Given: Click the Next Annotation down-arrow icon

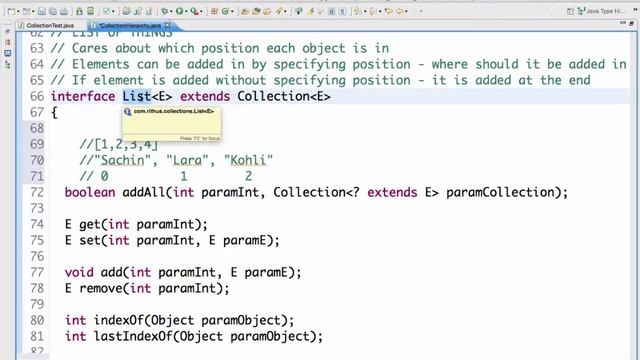Looking at the screenshot, I should coord(357,11).
